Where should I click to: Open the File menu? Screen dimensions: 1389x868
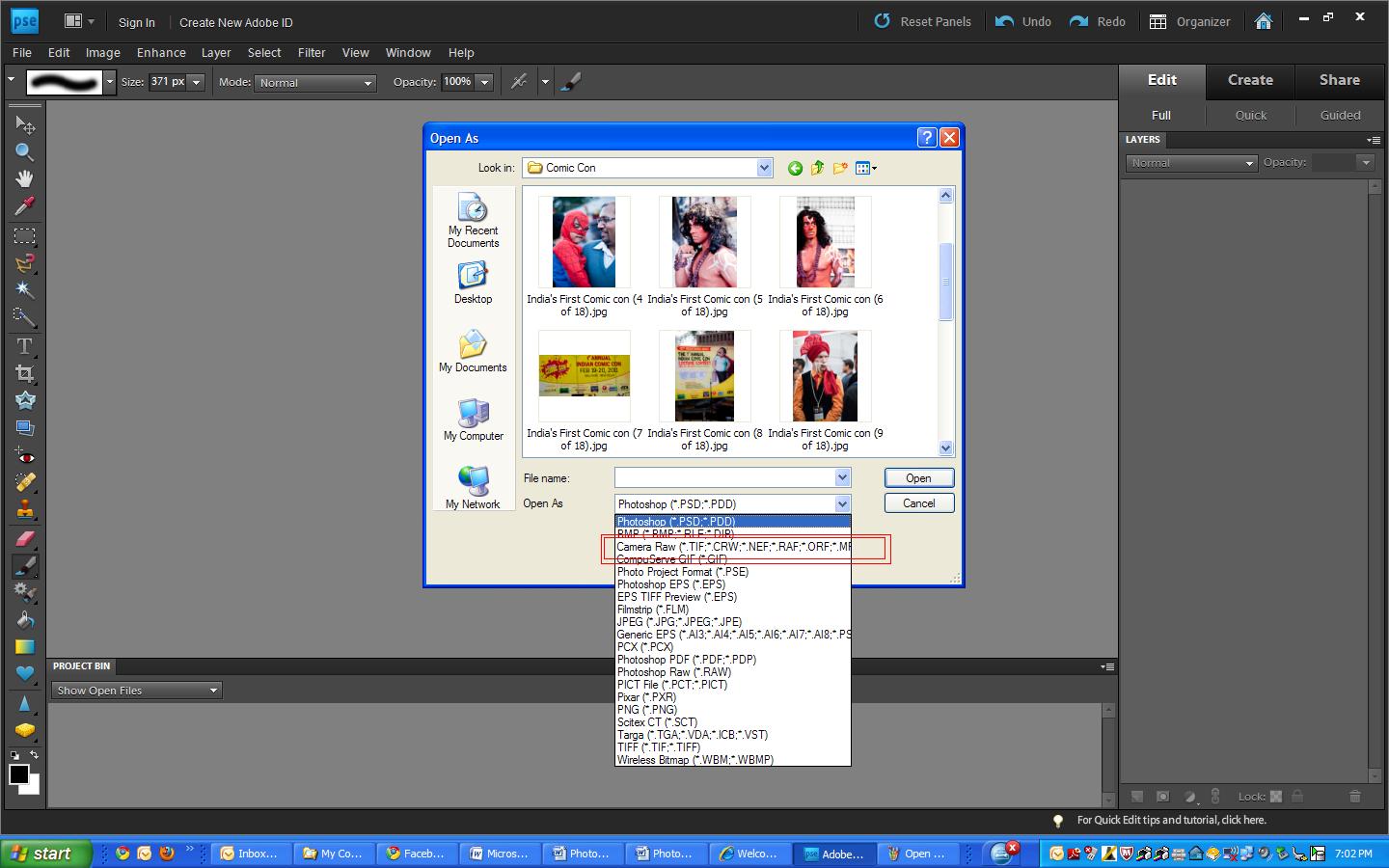(21, 53)
